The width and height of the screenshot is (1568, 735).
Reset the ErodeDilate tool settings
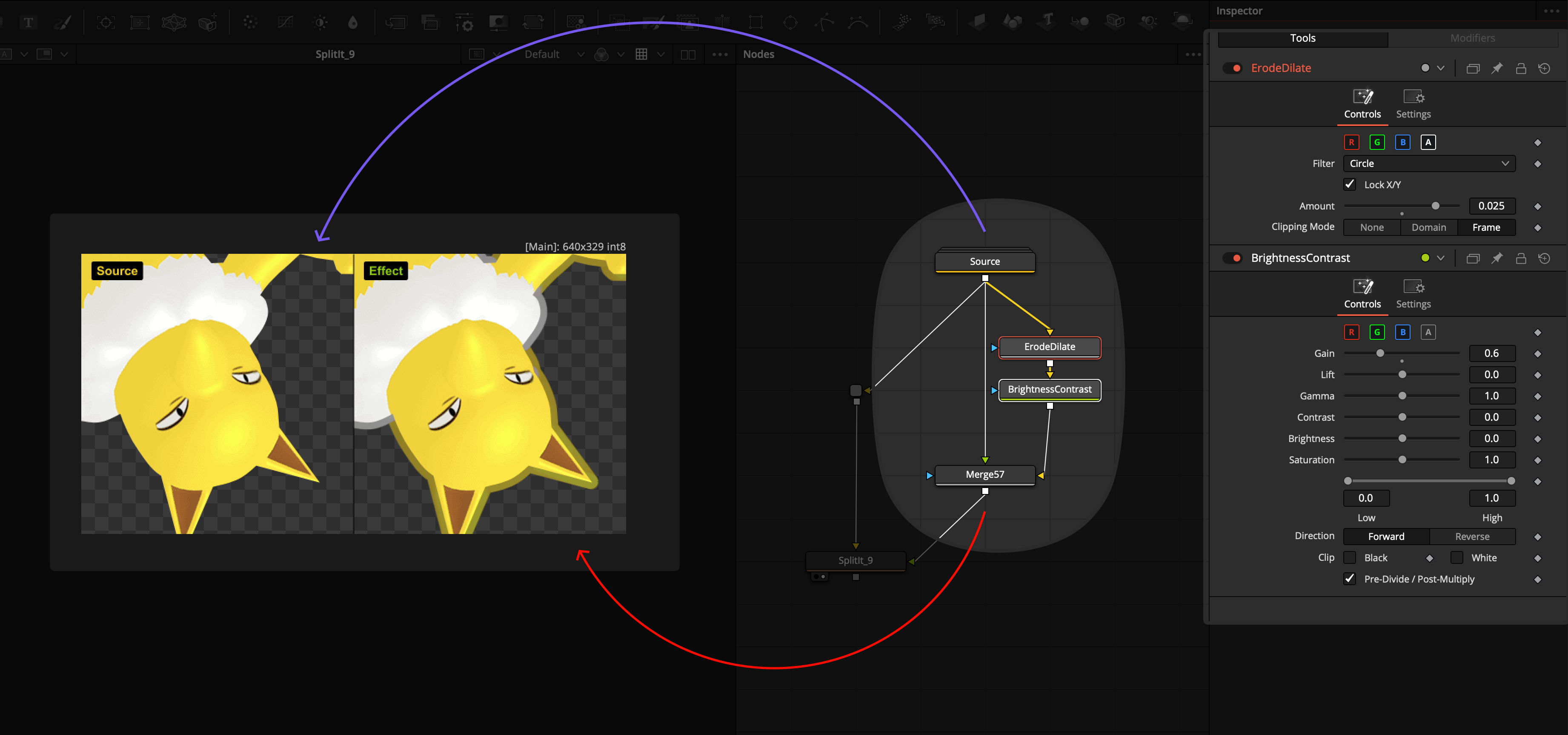pos(1544,68)
